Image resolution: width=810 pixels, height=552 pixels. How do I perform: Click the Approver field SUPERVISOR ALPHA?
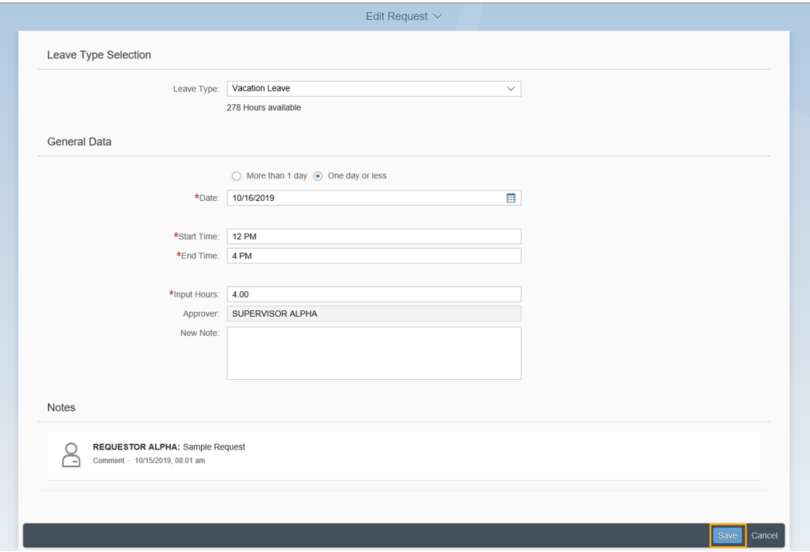[x=373, y=314]
